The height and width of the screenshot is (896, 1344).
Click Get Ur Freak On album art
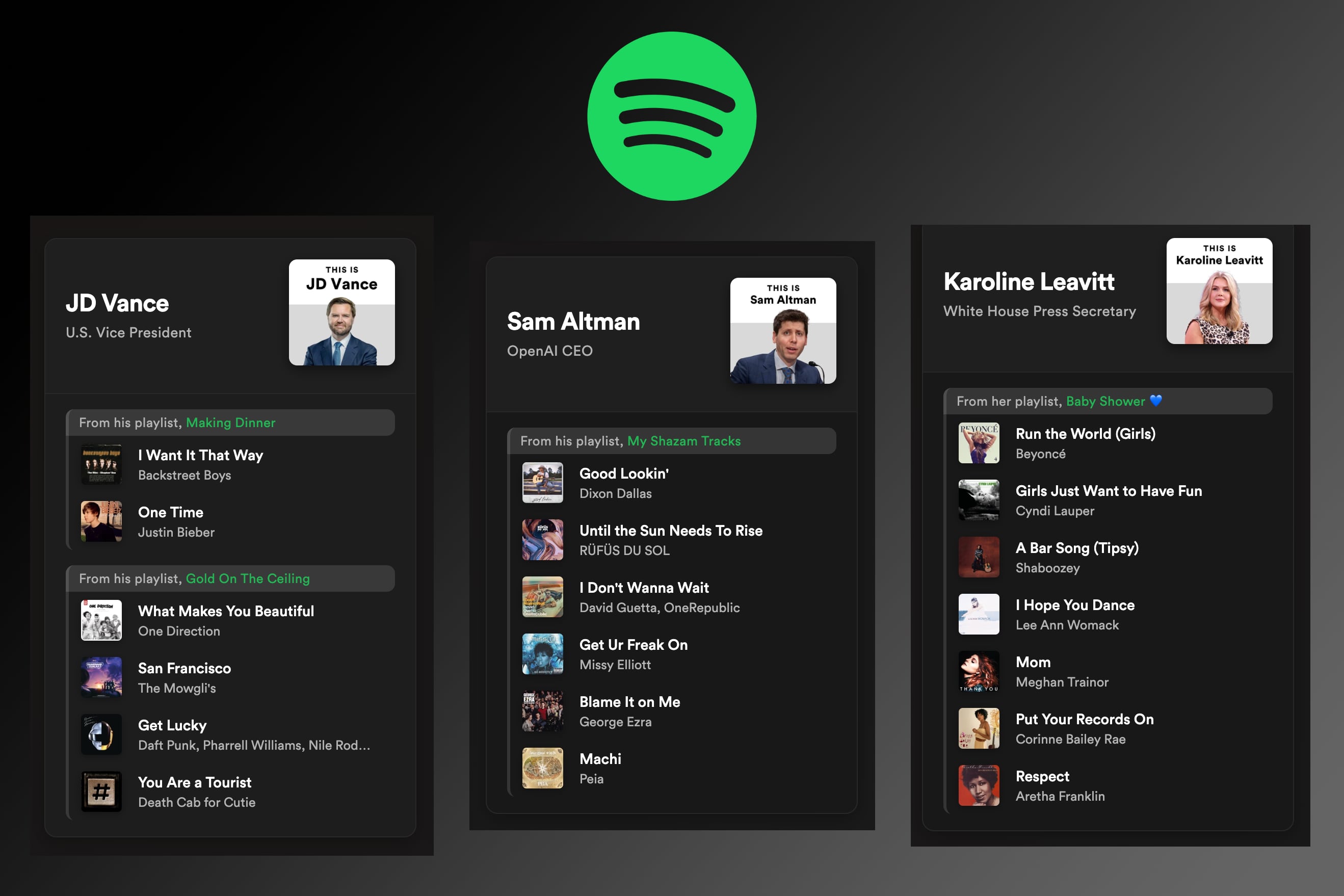coord(542,654)
